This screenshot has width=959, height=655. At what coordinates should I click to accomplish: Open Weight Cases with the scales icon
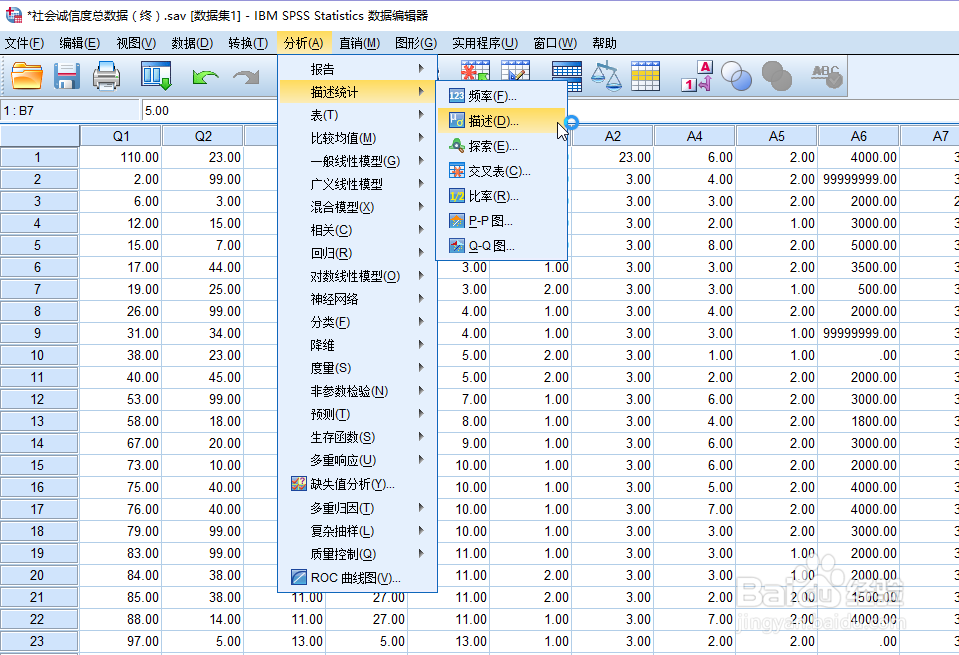coord(607,76)
